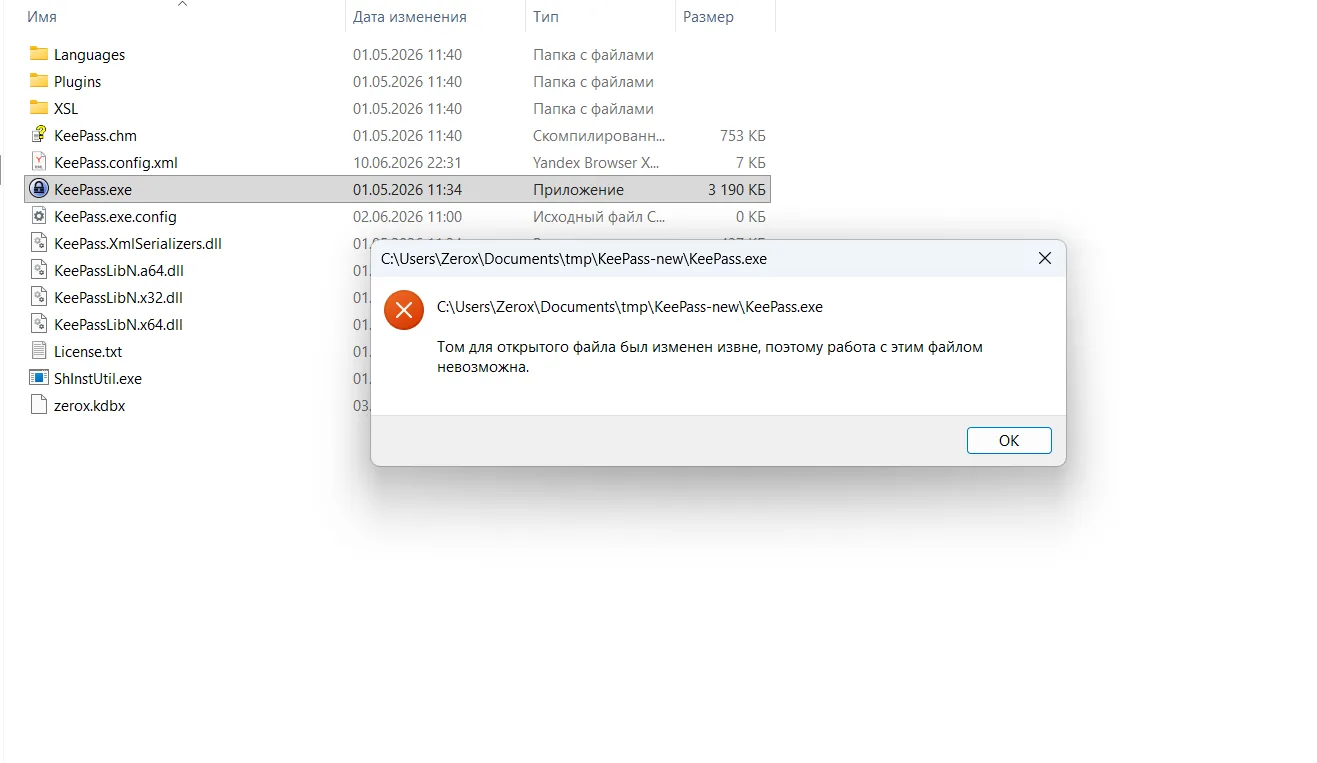Click the KeePass.exe.config gear file icon
The image size is (1317, 763).
pyautogui.click(x=39, y=216)
